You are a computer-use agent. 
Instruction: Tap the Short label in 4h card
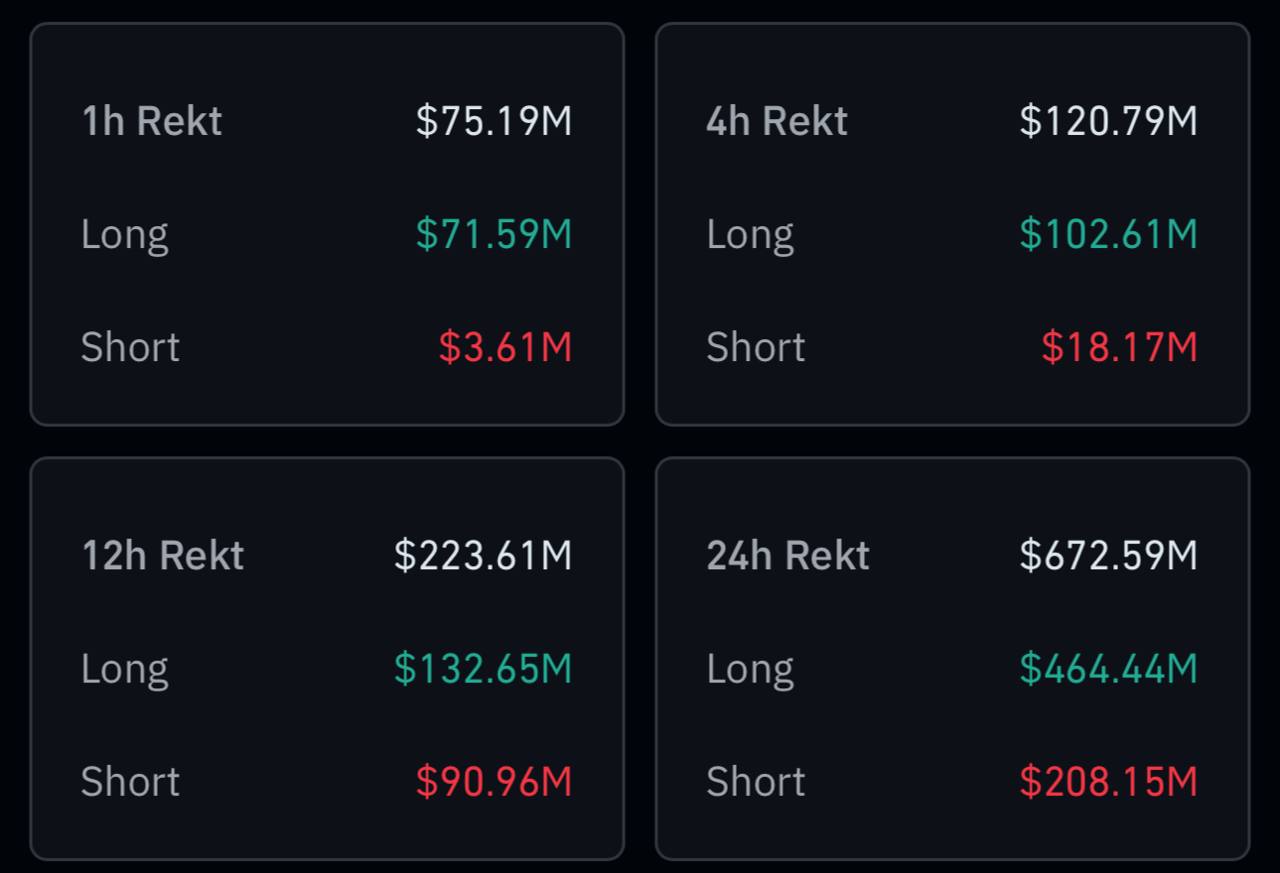755,347
